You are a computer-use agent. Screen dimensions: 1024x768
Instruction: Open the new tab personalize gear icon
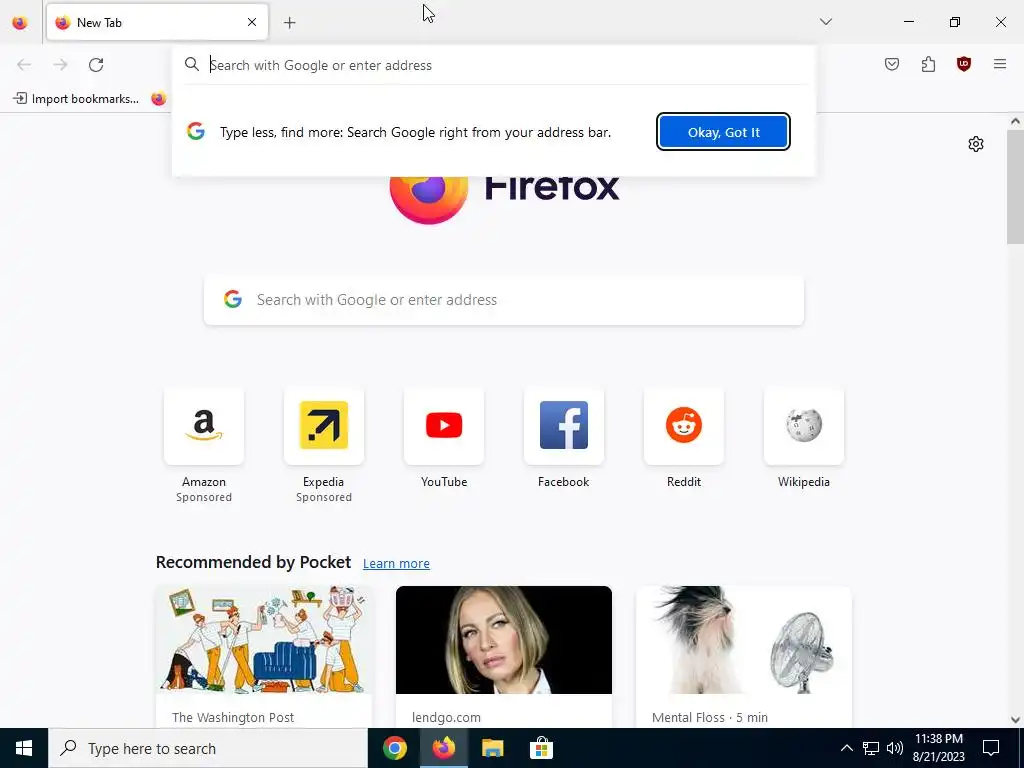(x=976, y=144)
